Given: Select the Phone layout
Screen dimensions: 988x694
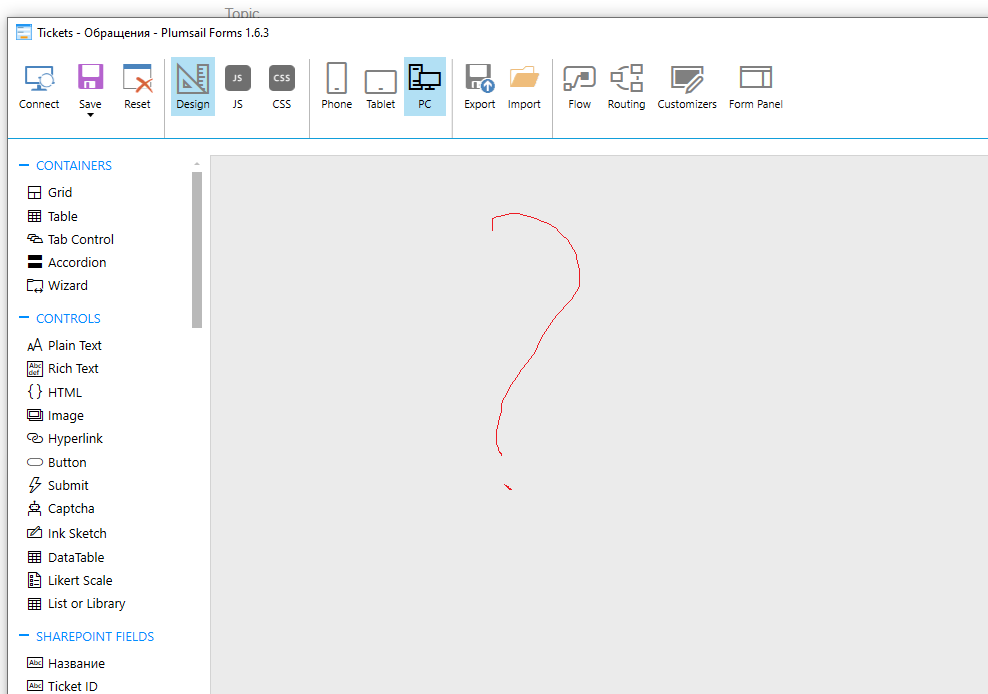Looking at the screenshot, I should coord(336,87).
